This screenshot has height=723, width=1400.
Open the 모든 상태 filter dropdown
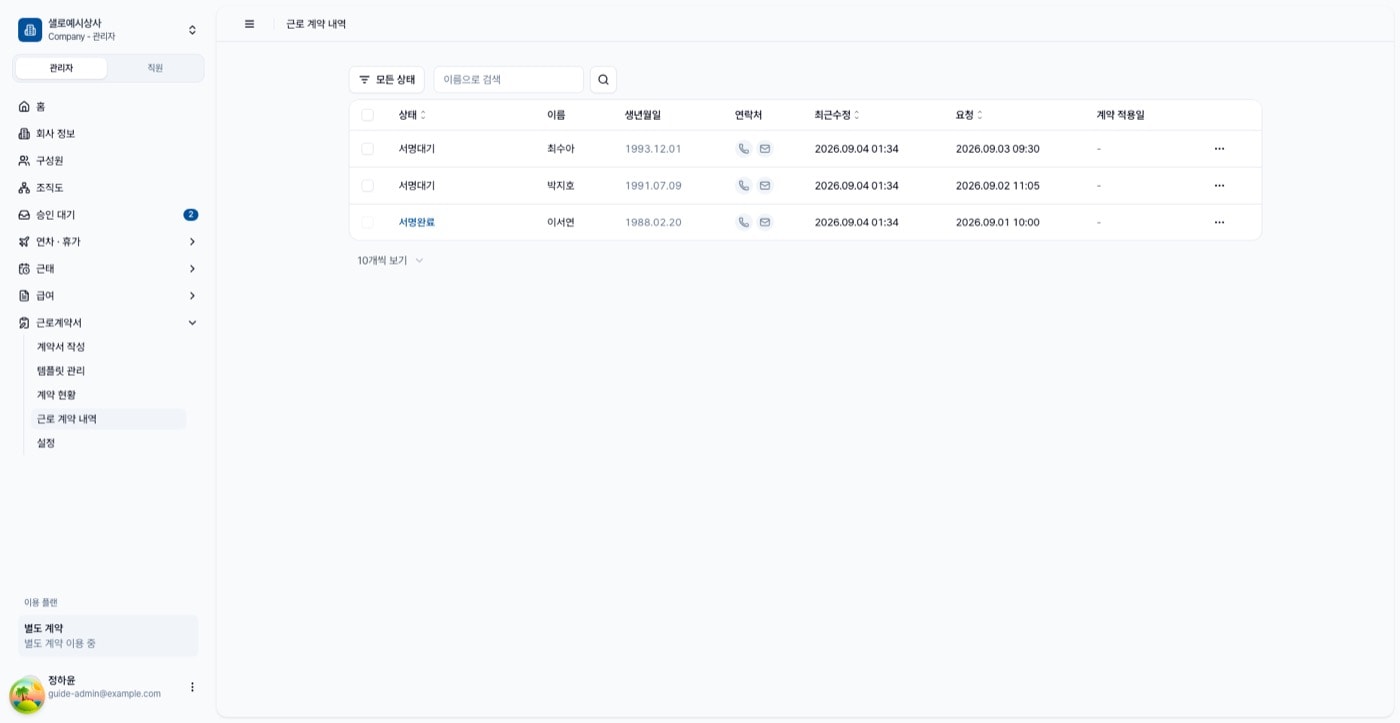(387, 80)
